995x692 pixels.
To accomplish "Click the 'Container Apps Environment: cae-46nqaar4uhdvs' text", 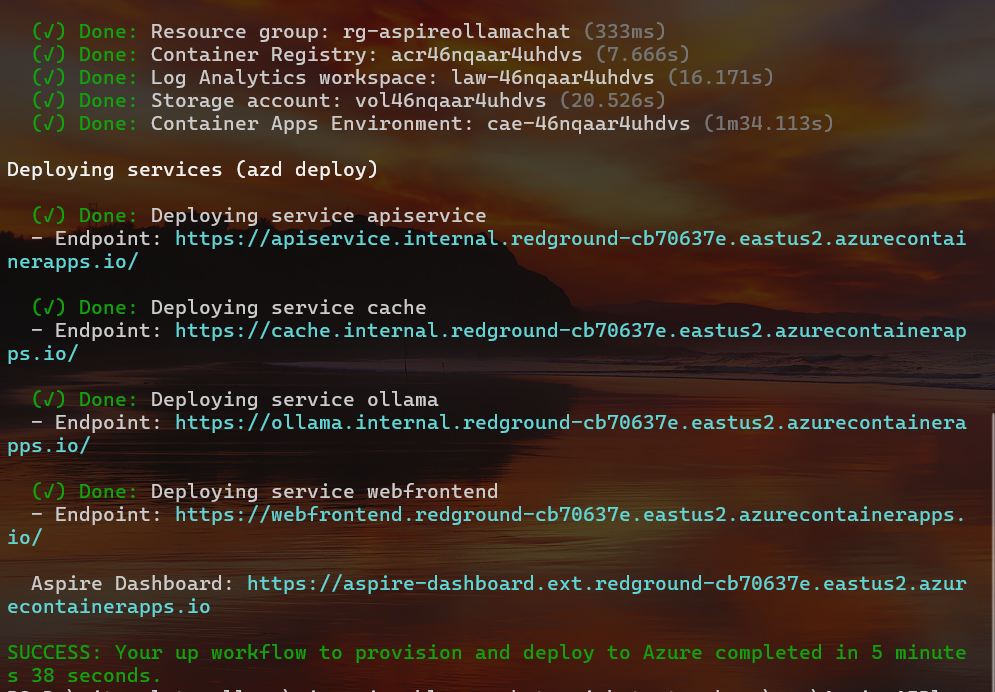I will (420, 124).
